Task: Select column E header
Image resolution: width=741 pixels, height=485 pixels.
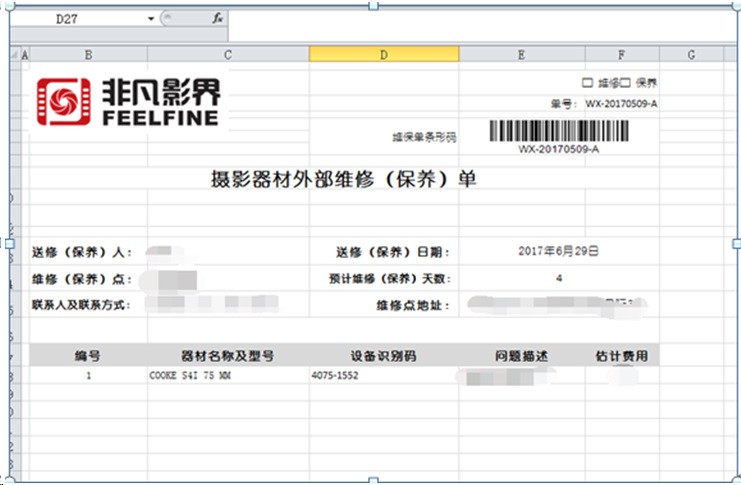Action: pos(521,54)
